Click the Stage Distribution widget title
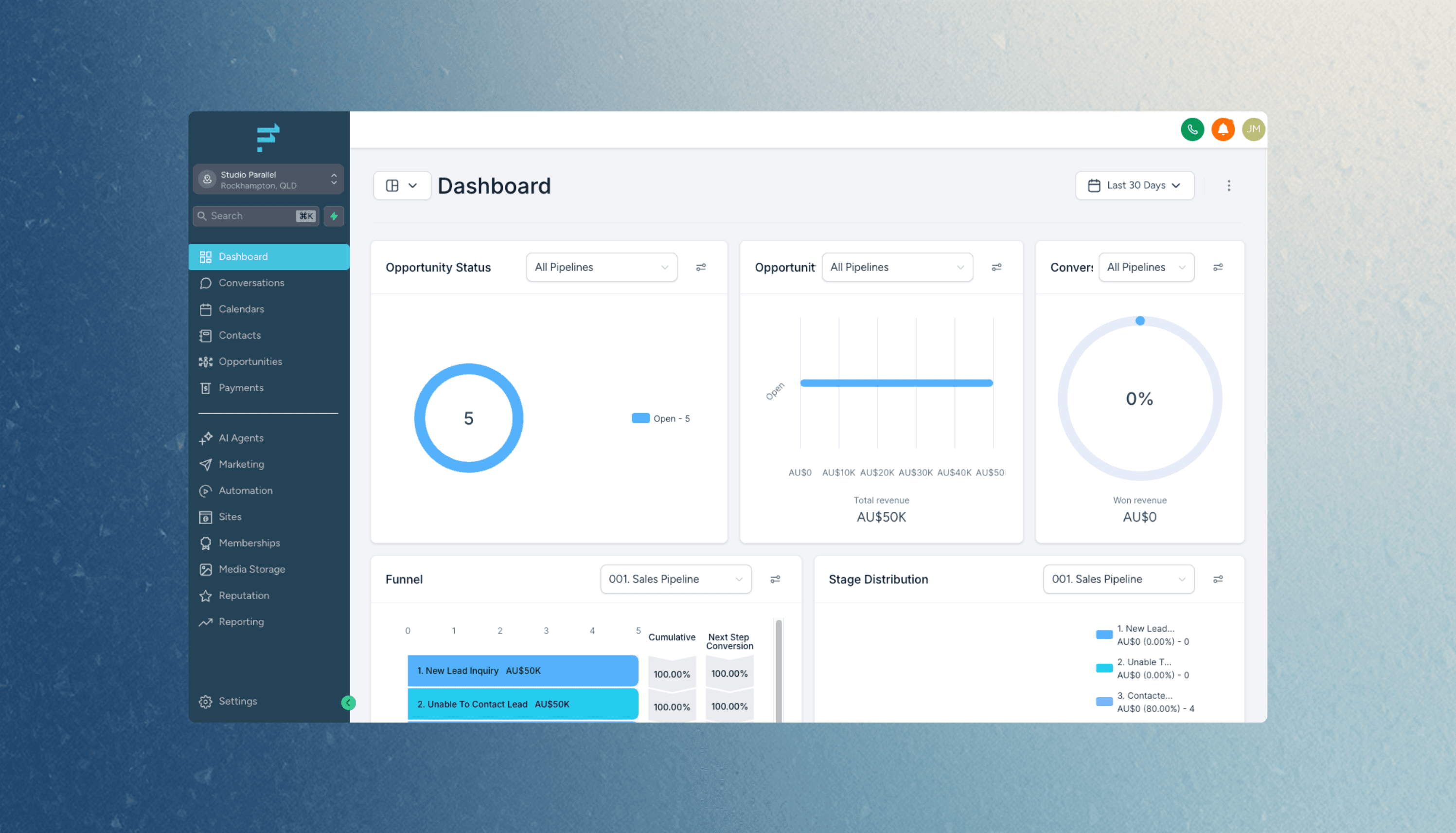1456x833 pixels. coord(878,579)
